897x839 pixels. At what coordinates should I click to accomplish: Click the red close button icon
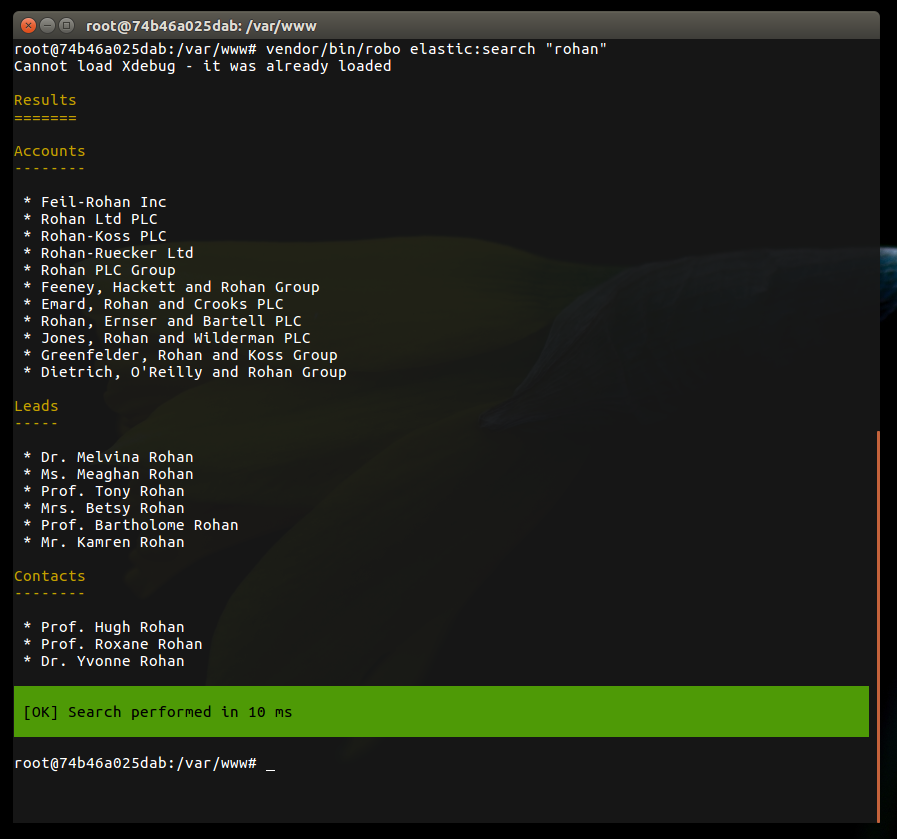tap(27, 25)
